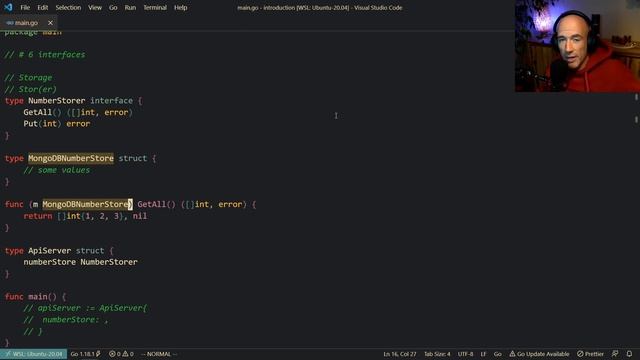Click the Vim NORMAL mode indicator
The height and width of the screenshot is (360, 640).
pos(159,354)
